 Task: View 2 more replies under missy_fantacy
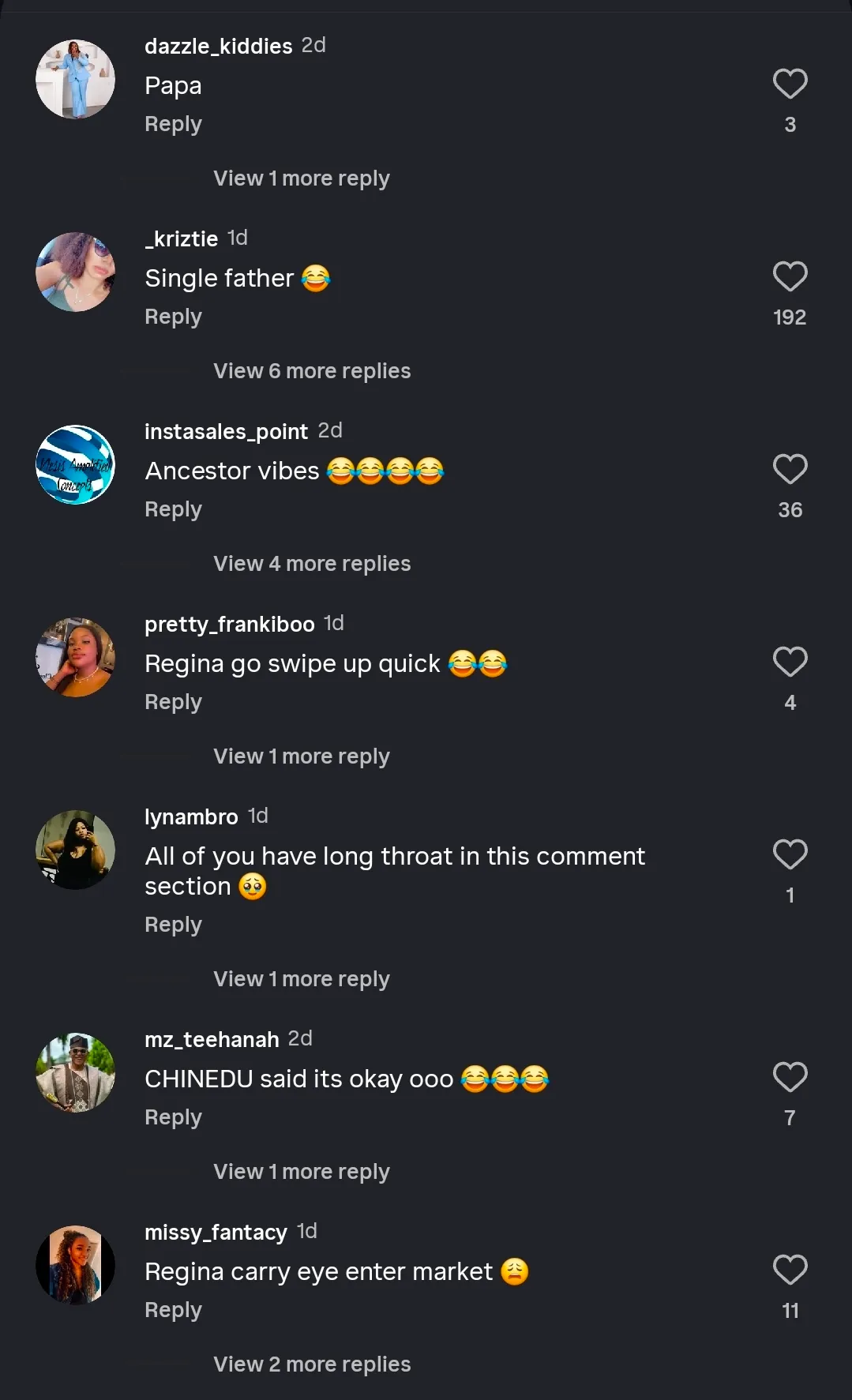(x=312, y=1364)
